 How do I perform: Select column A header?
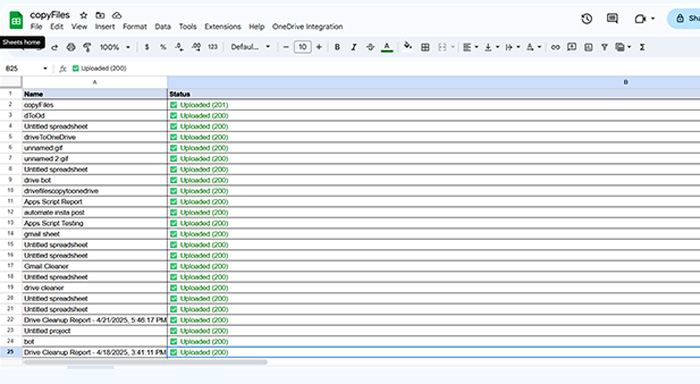point(95,82)
